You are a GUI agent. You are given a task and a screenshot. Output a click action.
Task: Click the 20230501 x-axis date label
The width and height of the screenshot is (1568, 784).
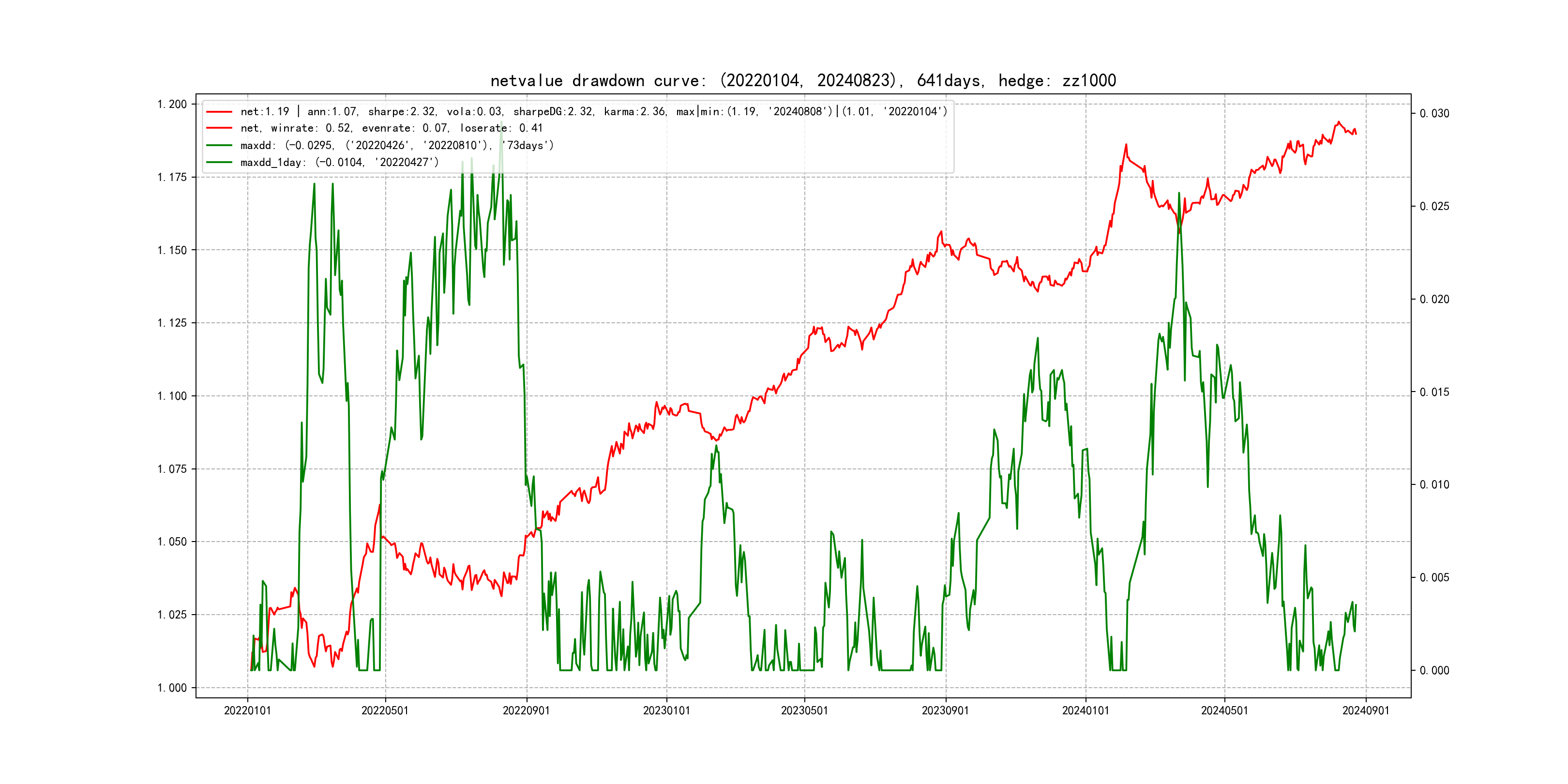[x=804, y=710]
